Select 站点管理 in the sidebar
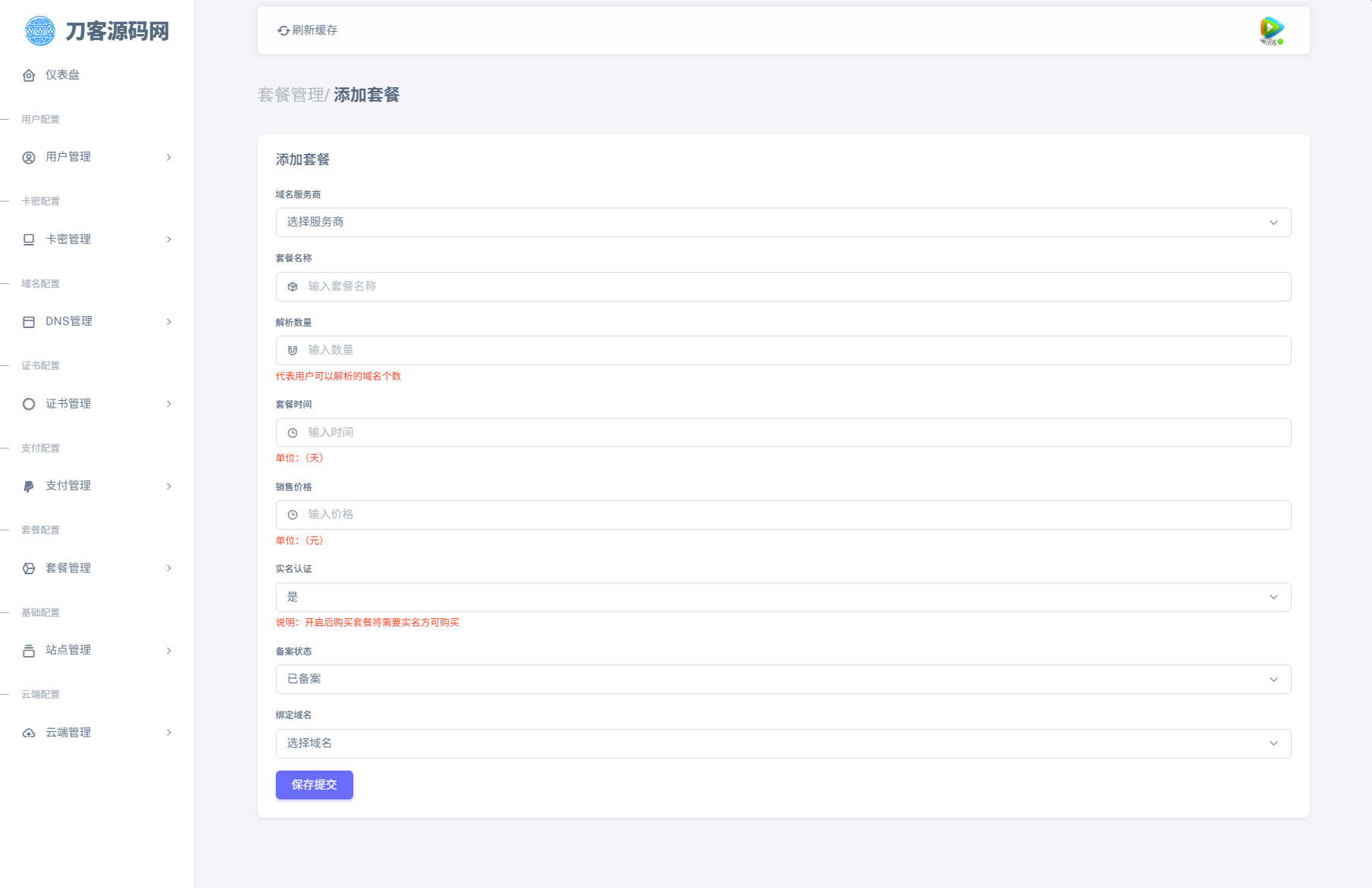 tap(69, 649)
